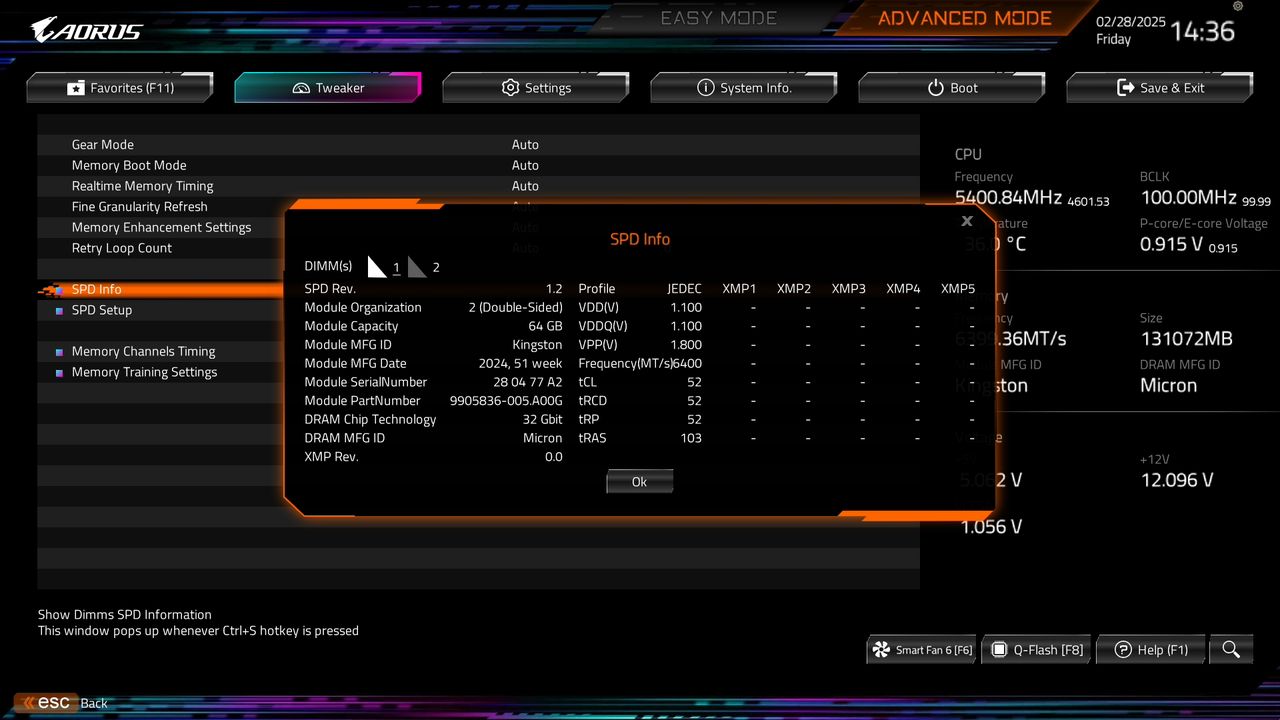Select Memory Enhancement Settings
The height and width of the screenshot is (720, 1280).
161,227
